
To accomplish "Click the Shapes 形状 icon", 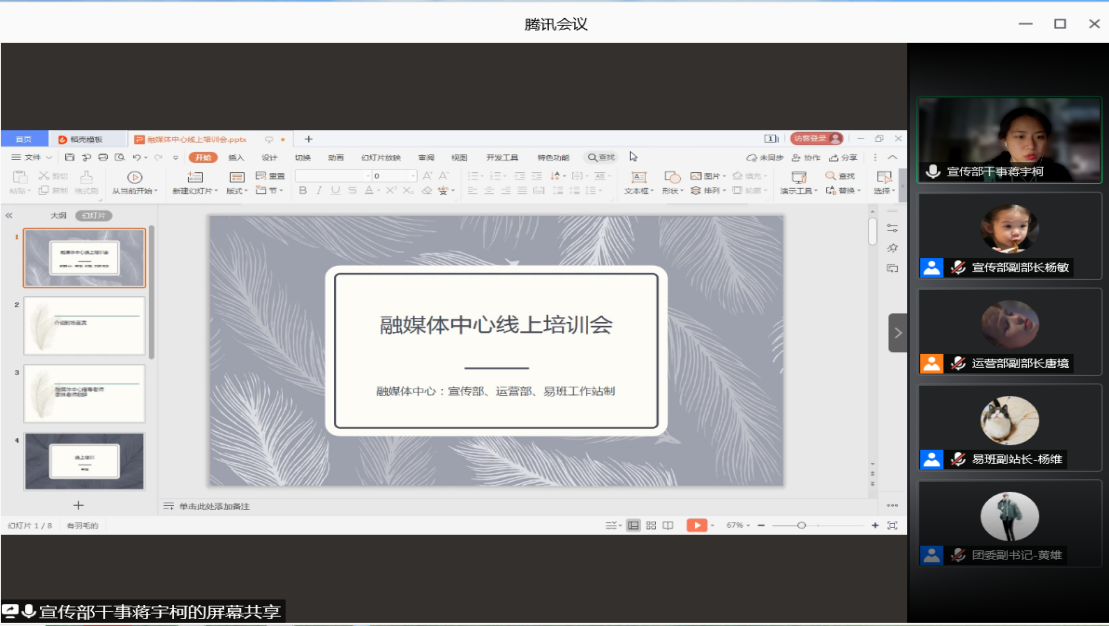I will [672, 177].
